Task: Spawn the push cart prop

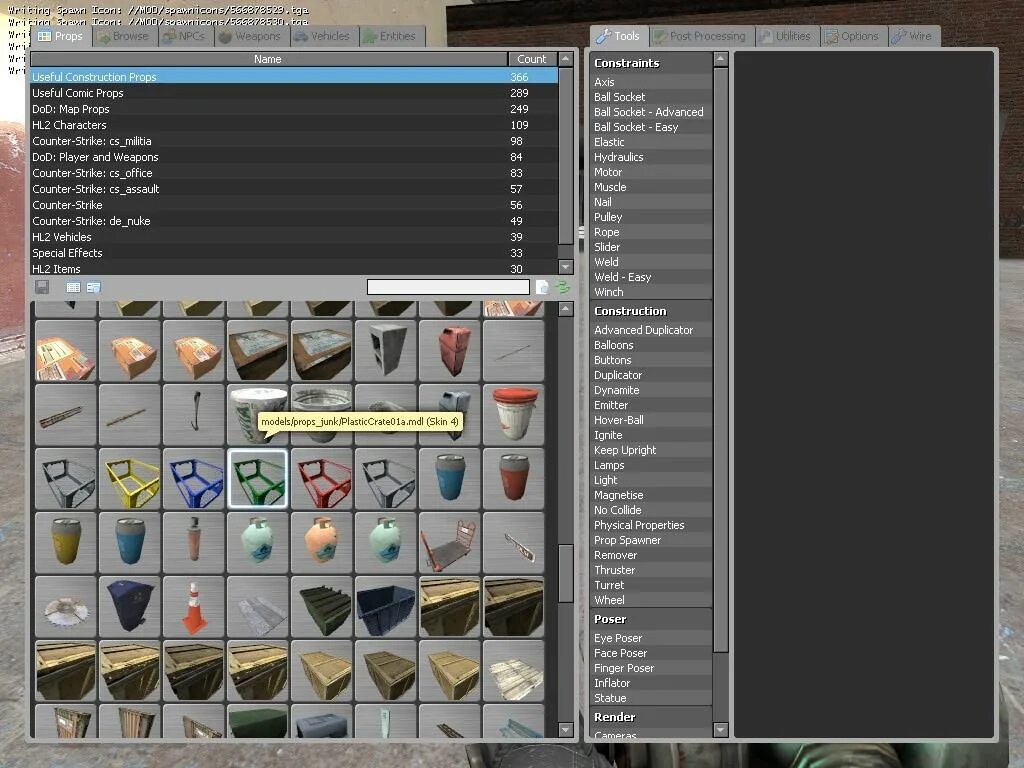Action: click(450, 543)
